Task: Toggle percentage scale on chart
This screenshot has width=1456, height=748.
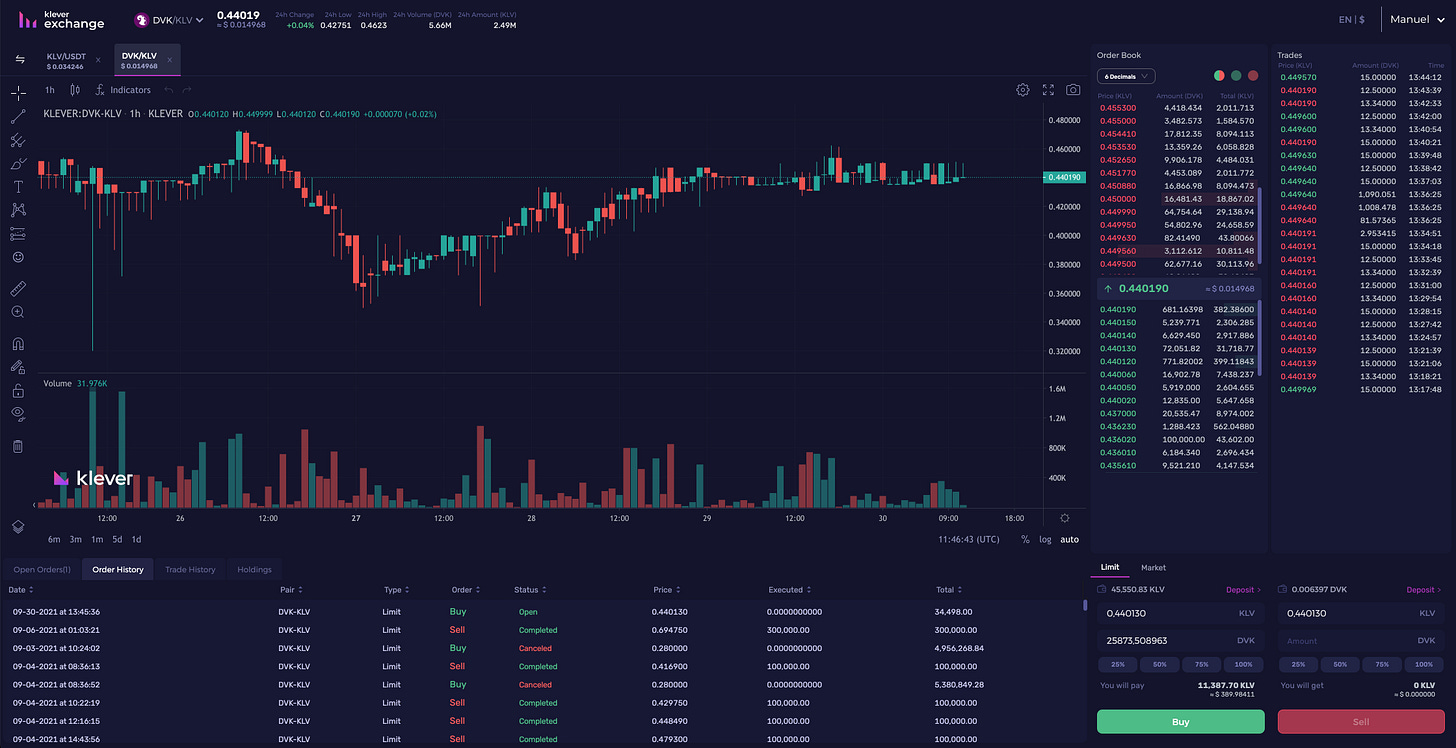Action: (1025, 540)
